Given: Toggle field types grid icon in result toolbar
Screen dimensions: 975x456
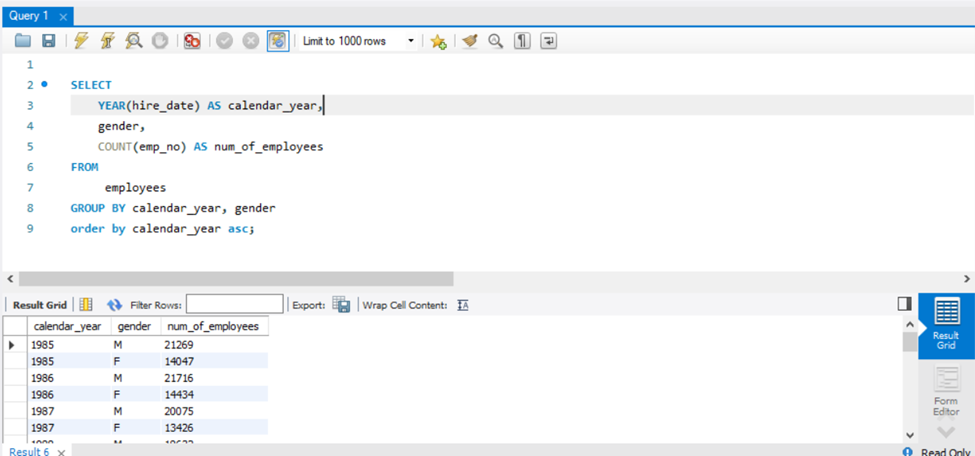Looking at the screenshot, I should pyautogui.click(x=86, y=305).
